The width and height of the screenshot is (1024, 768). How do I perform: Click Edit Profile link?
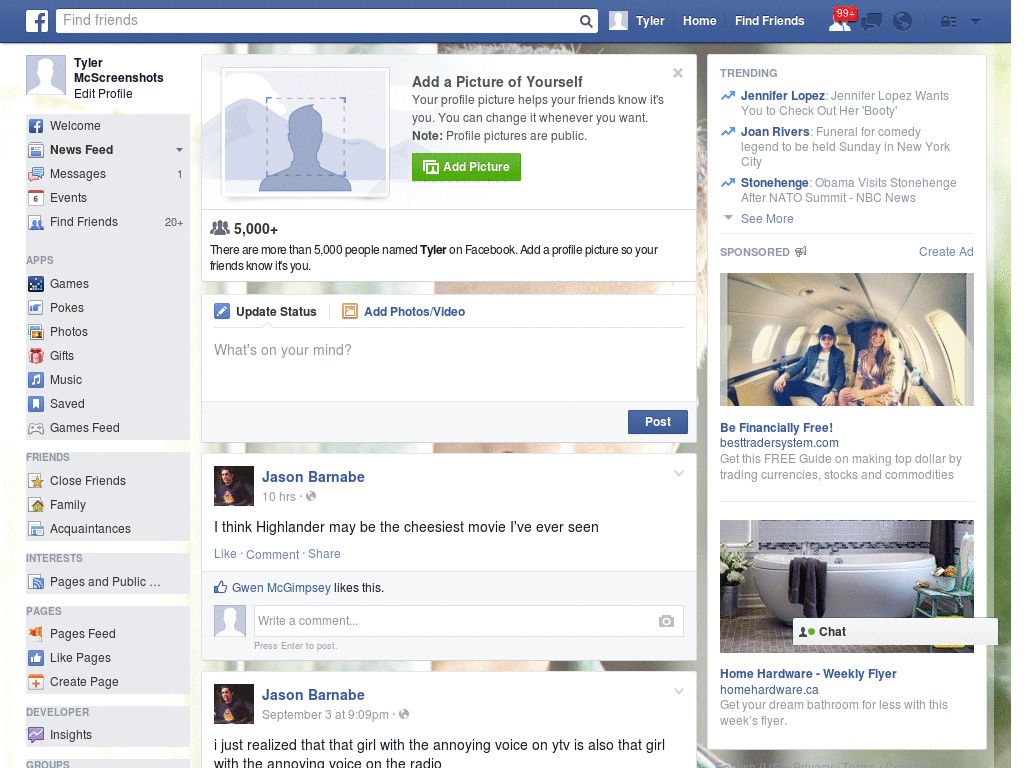pyautogui.click(x=103, y=93)
